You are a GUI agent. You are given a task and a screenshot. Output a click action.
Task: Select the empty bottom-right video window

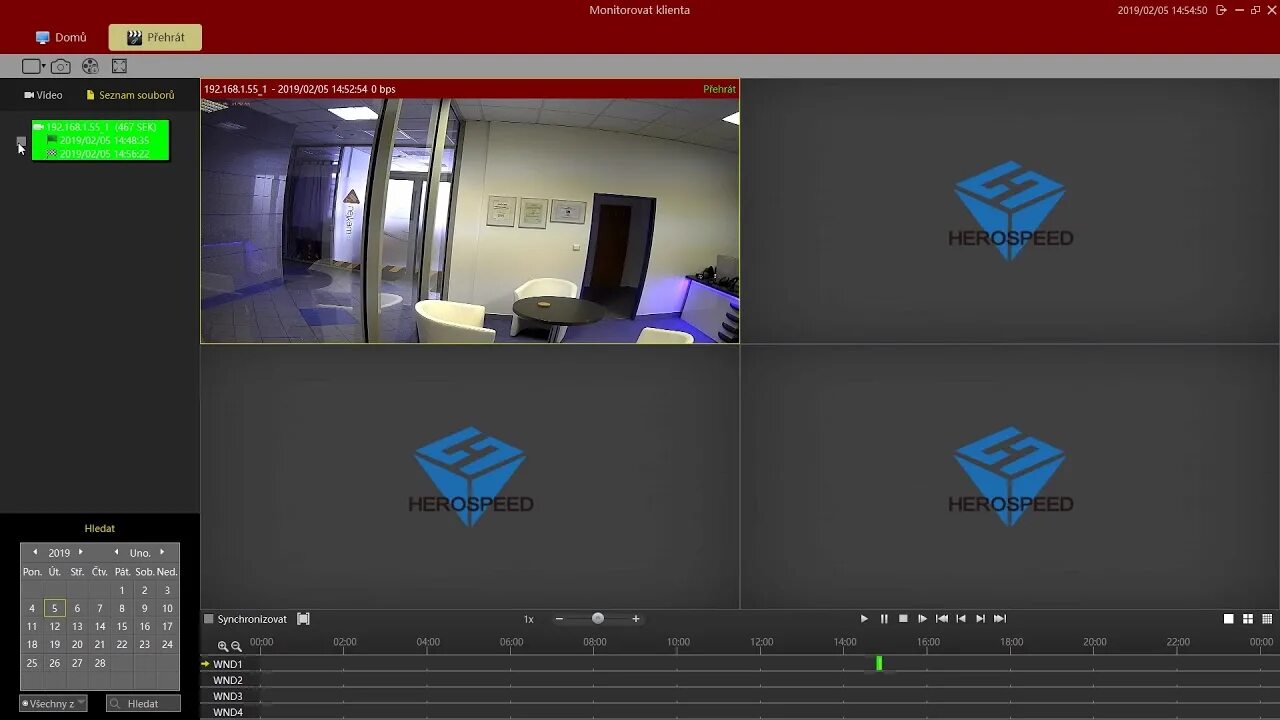(x=1010, y=476)
